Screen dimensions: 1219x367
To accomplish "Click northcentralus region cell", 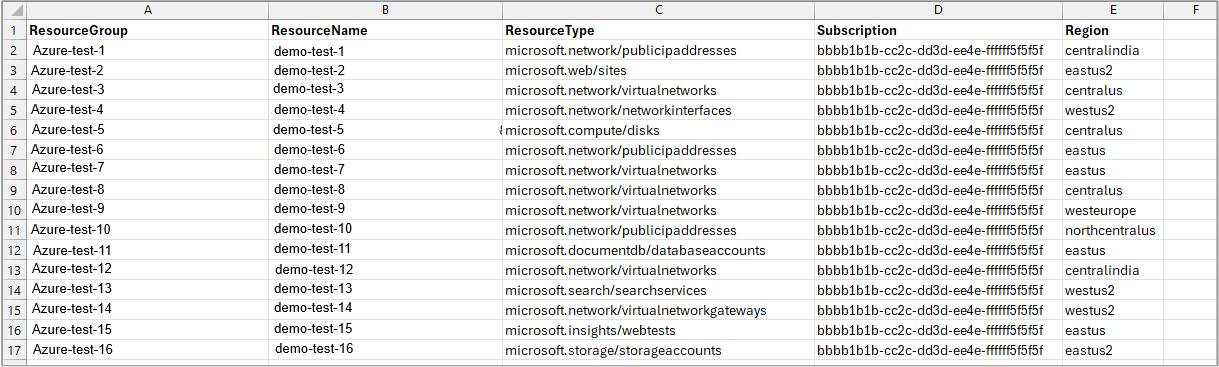I will [1113, 230].
